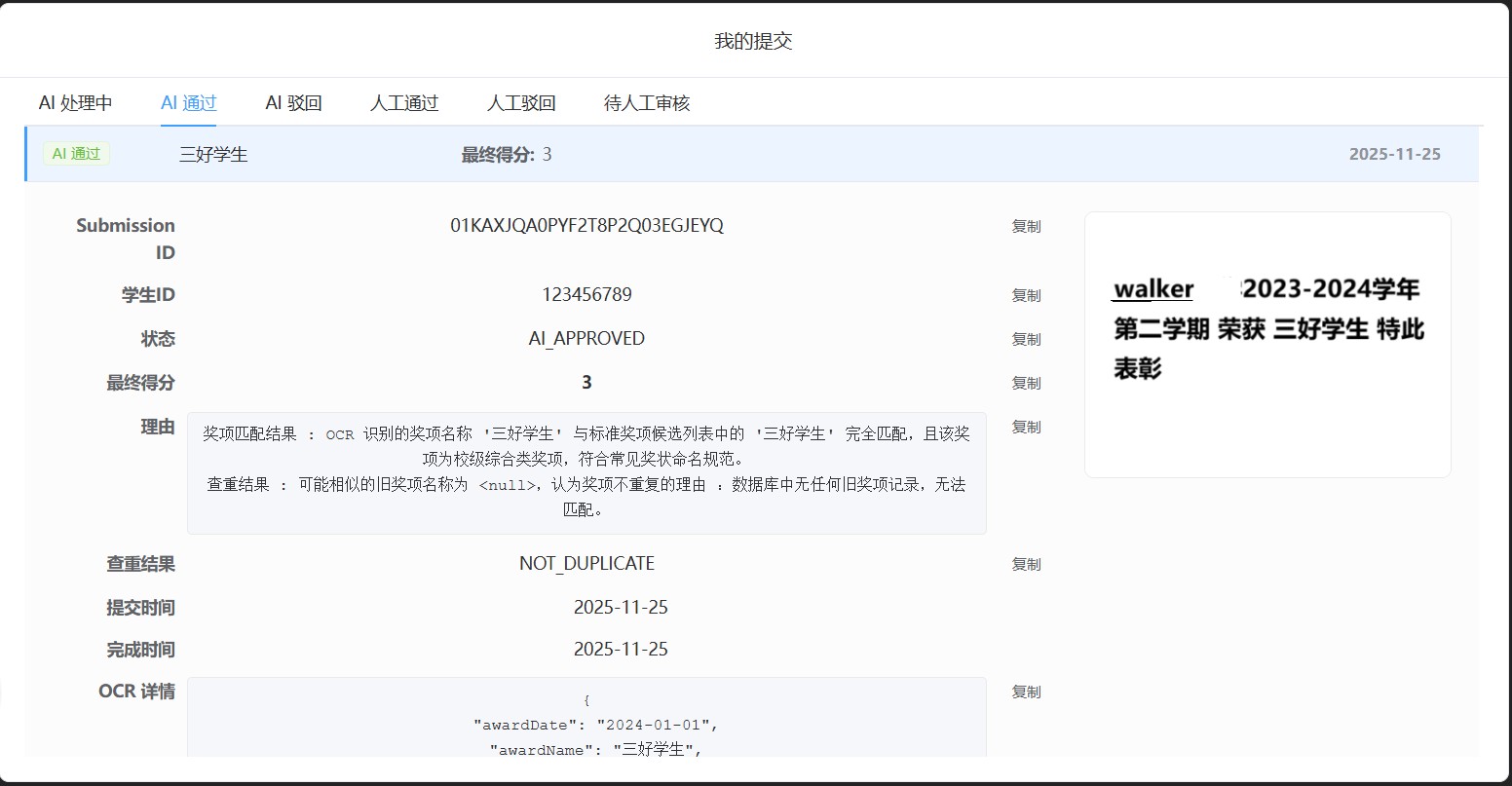Click the bold score 3 in details

point(586,382)
